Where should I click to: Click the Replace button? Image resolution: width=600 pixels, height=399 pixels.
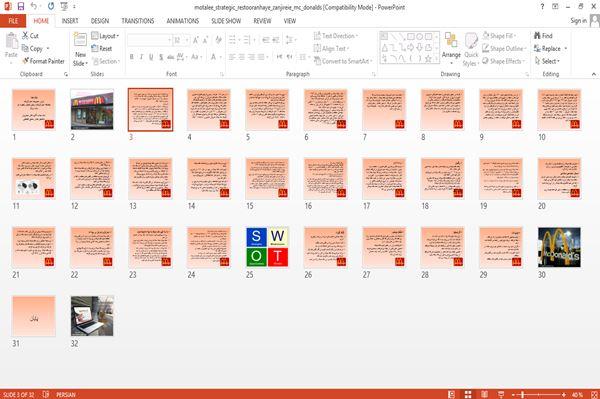point(550,49)
